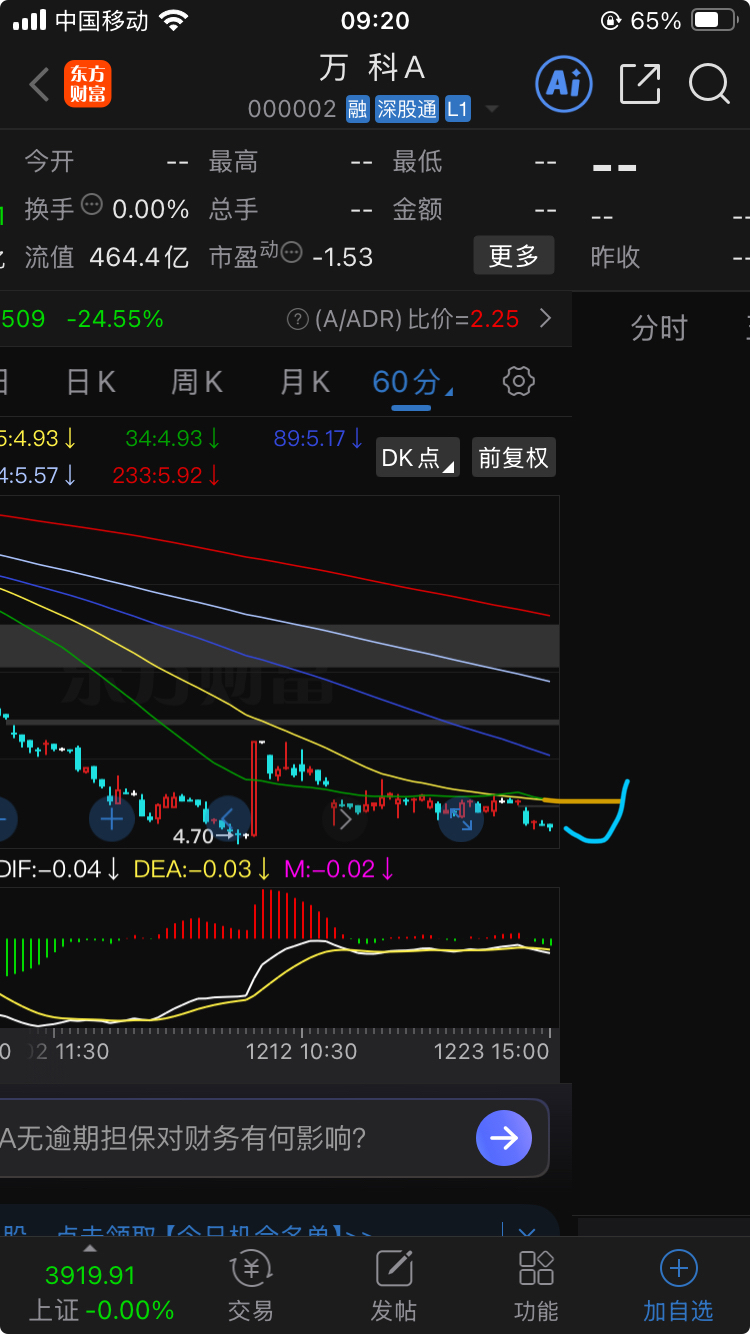Tap the 更多 button
Screen dimensions: 750x1334
tap(514, 256)
